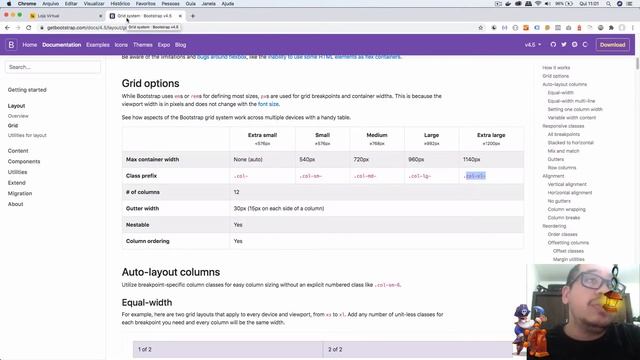This screenshot has height=360, width=640.
Task: Go to Home in the navbar
Action: (x=29, y=45)
